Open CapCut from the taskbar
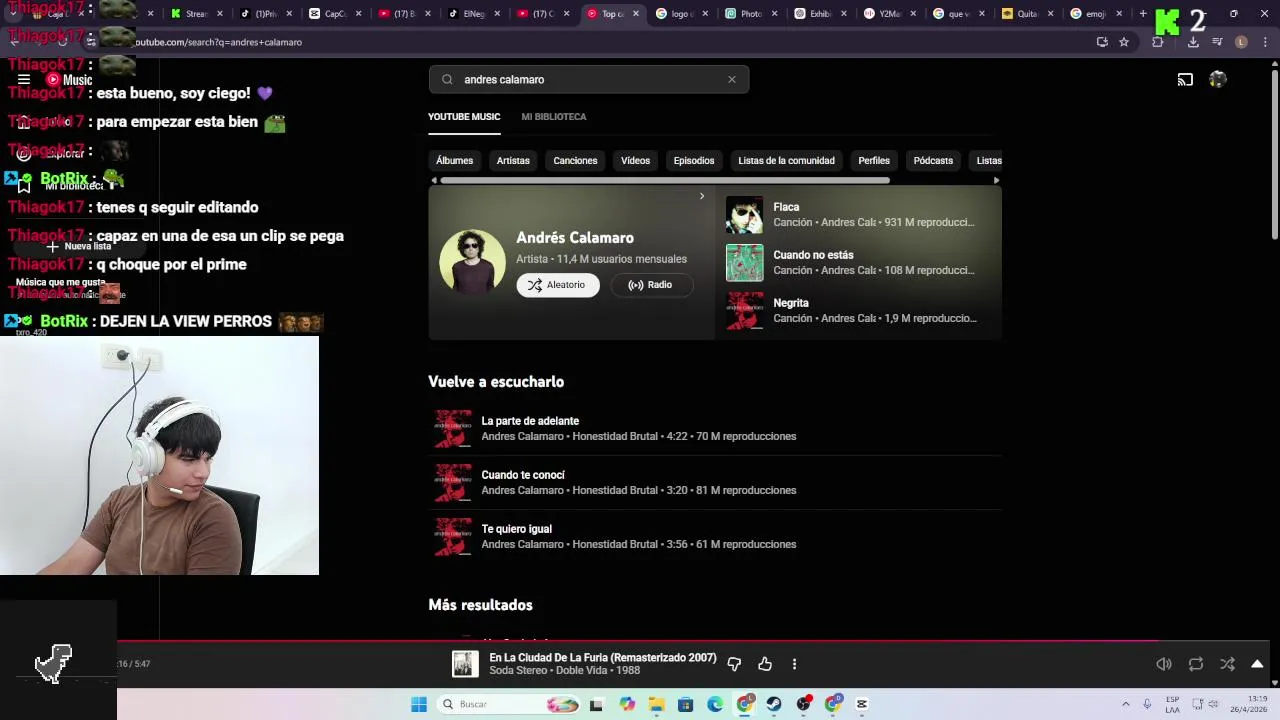 tap(862, 705)
